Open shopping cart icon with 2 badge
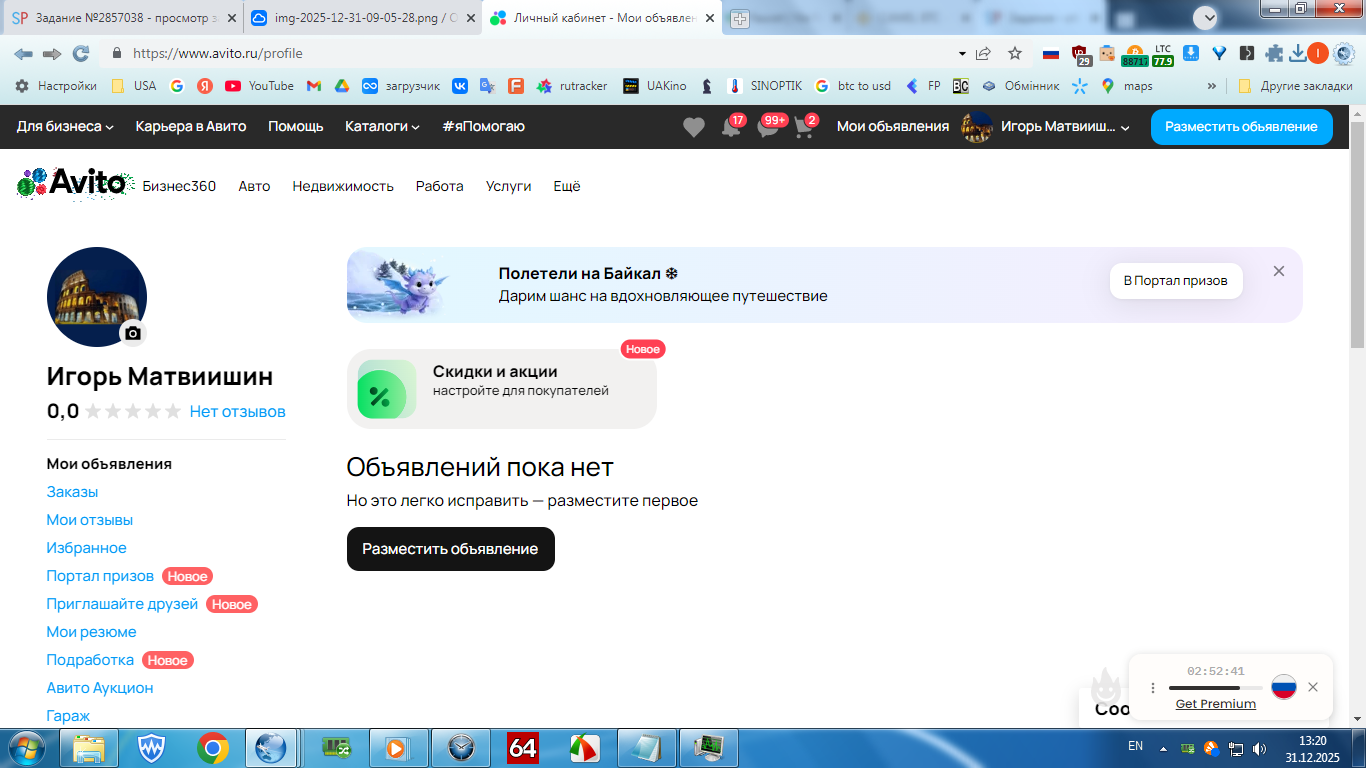1366x768 pixels. coord(805,127)
